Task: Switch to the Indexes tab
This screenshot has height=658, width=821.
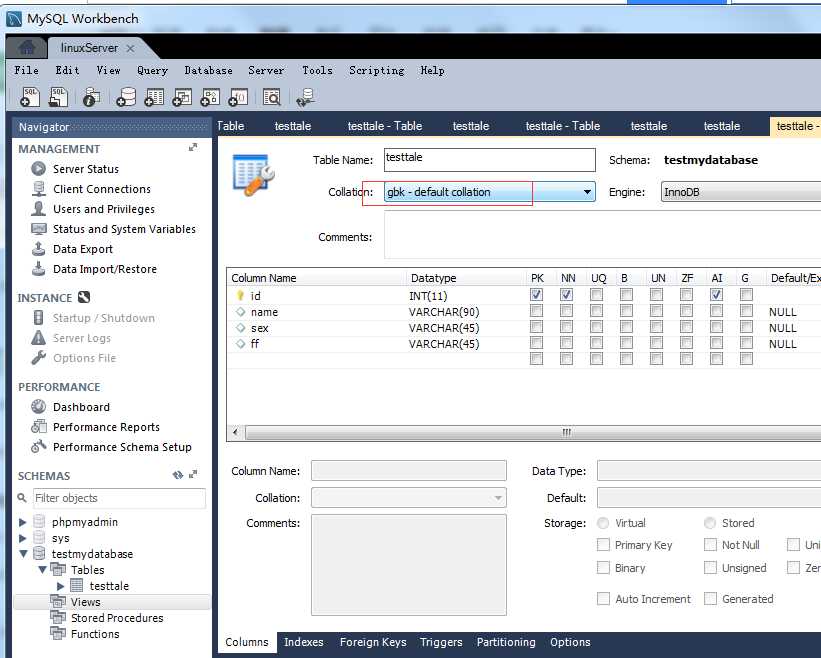Action: [304, 642]
